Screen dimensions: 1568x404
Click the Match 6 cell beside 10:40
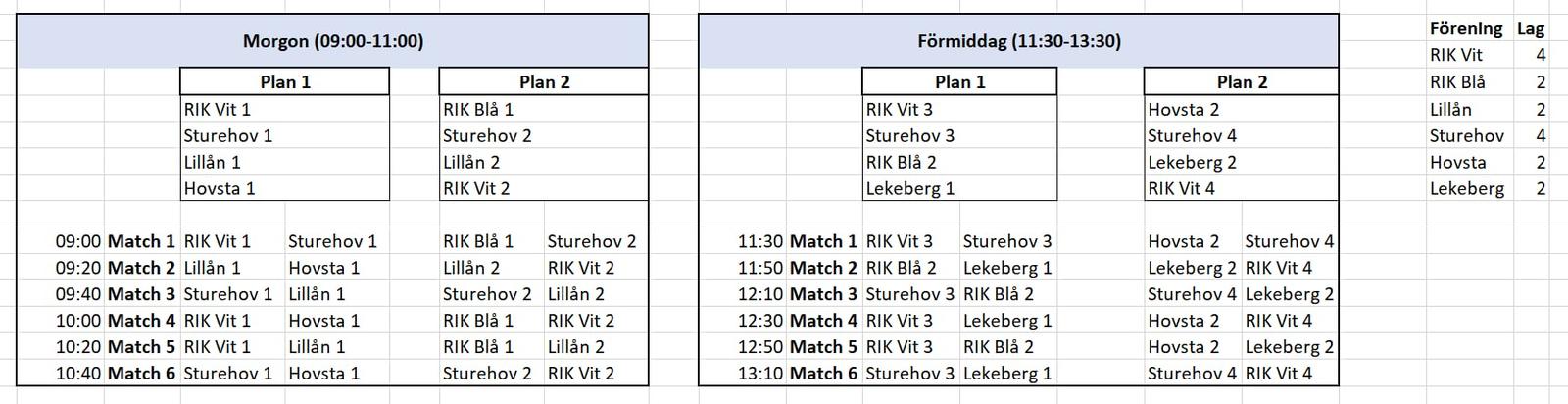point(141,374)
